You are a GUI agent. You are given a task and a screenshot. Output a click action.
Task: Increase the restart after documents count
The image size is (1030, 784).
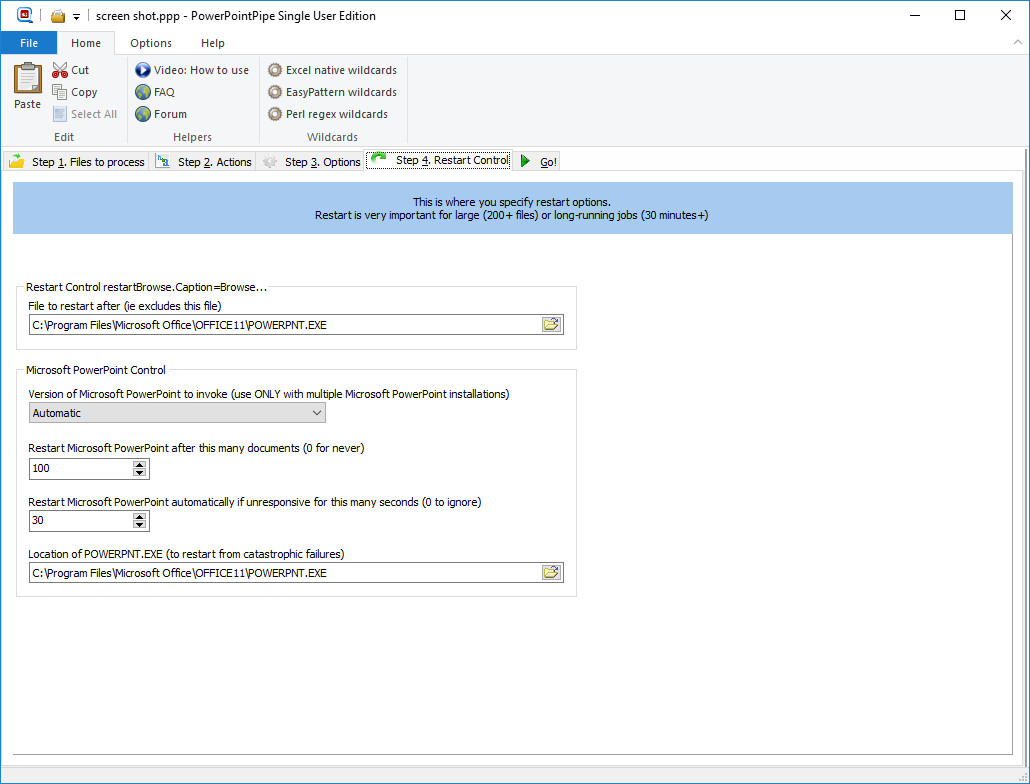click(140, 464)
